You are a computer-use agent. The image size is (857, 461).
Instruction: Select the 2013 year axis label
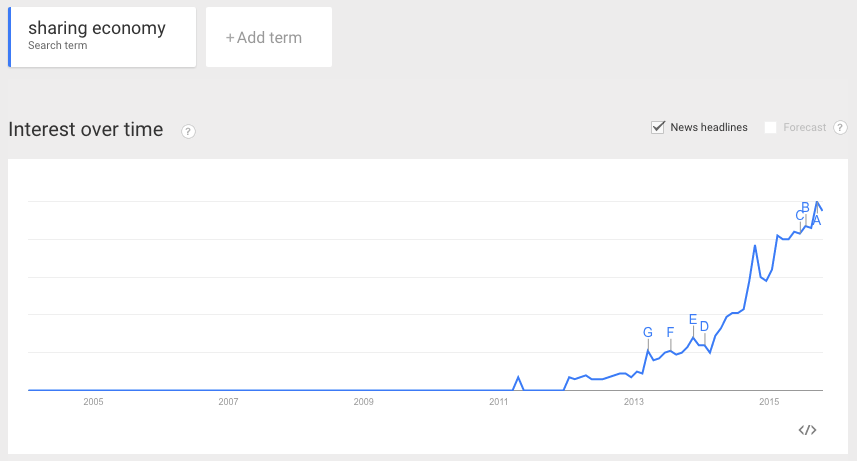pyautogui.click(x=634, y=402)
